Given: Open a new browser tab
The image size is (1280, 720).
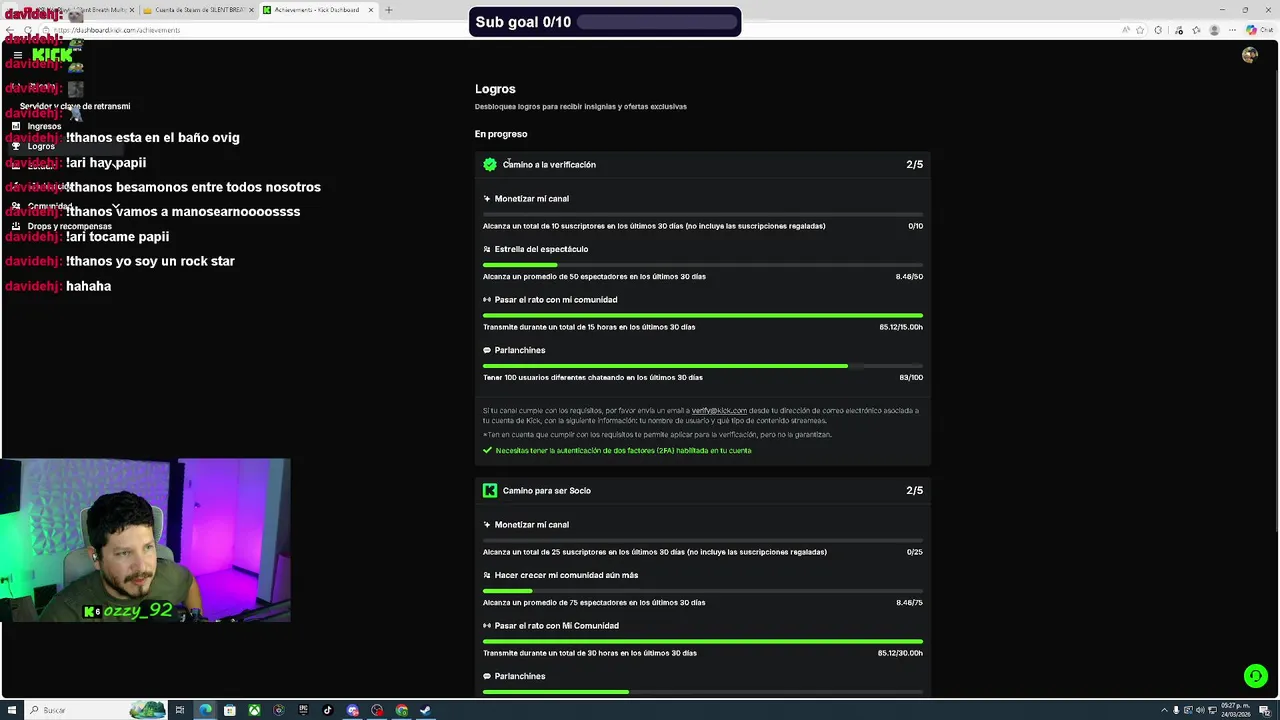Looking at the screenshot, I should pos(389,10).
